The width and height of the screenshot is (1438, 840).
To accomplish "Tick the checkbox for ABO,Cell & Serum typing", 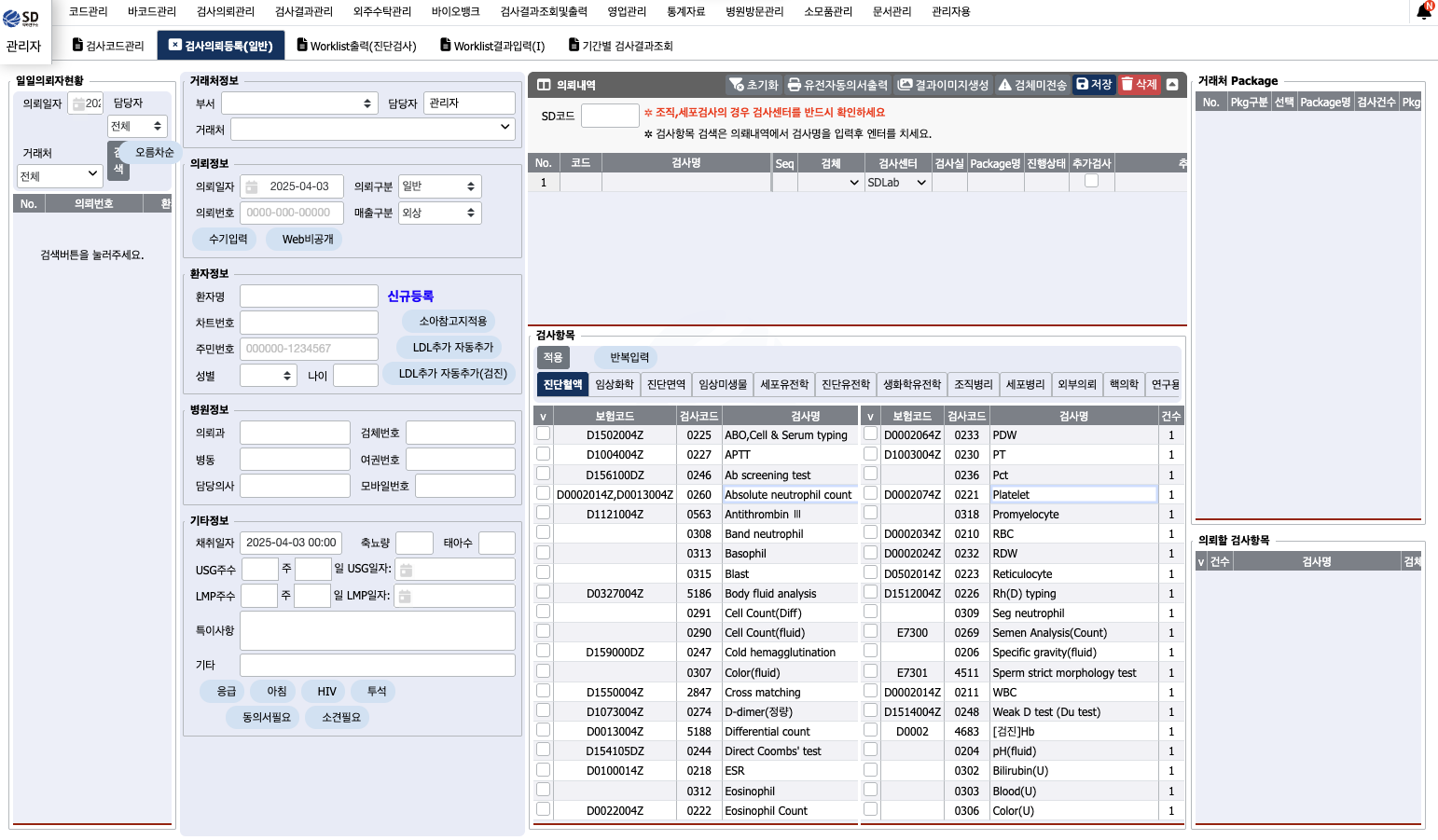I will point(543,434).
